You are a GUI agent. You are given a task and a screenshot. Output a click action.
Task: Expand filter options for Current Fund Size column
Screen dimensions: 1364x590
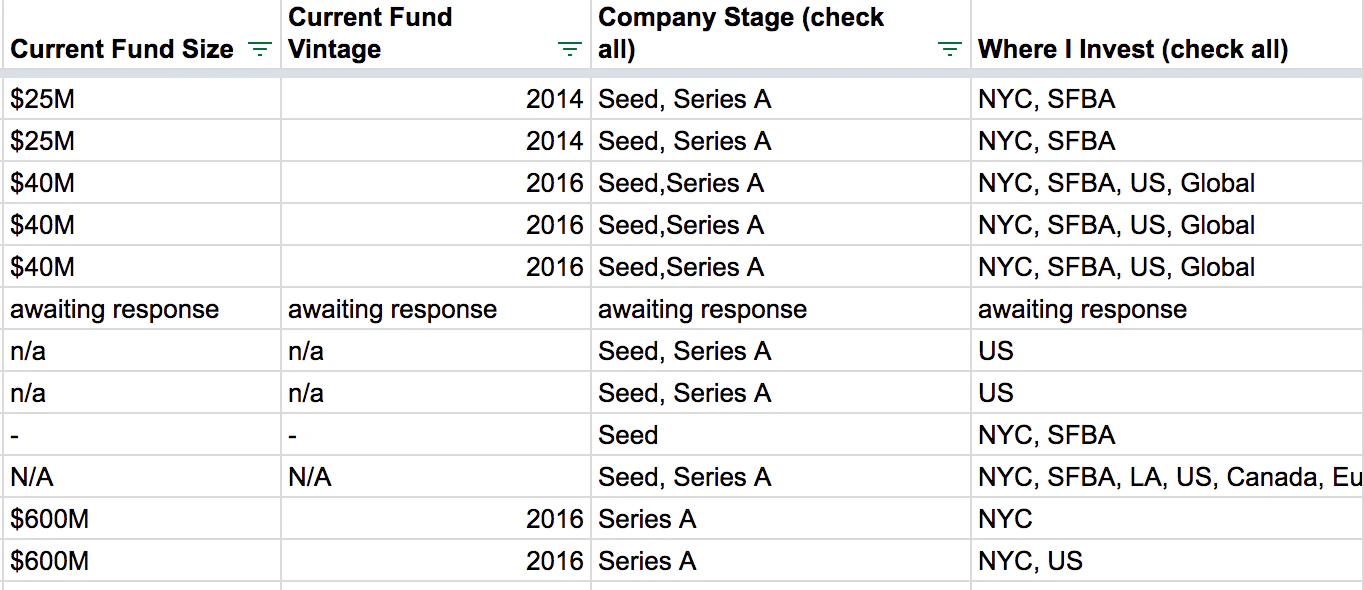click(x=259, y=48)
